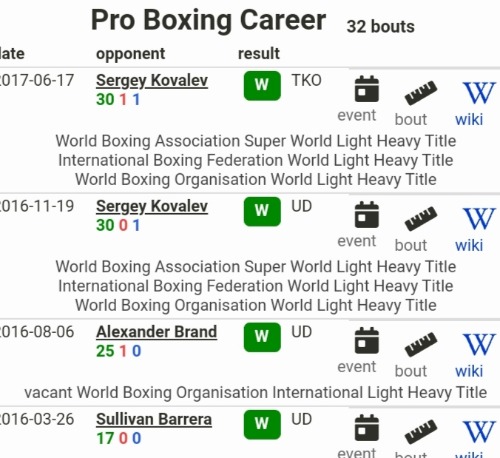Open event calendar icon for Alexander Brand bout
500x458 pixels.
point(366,341)
